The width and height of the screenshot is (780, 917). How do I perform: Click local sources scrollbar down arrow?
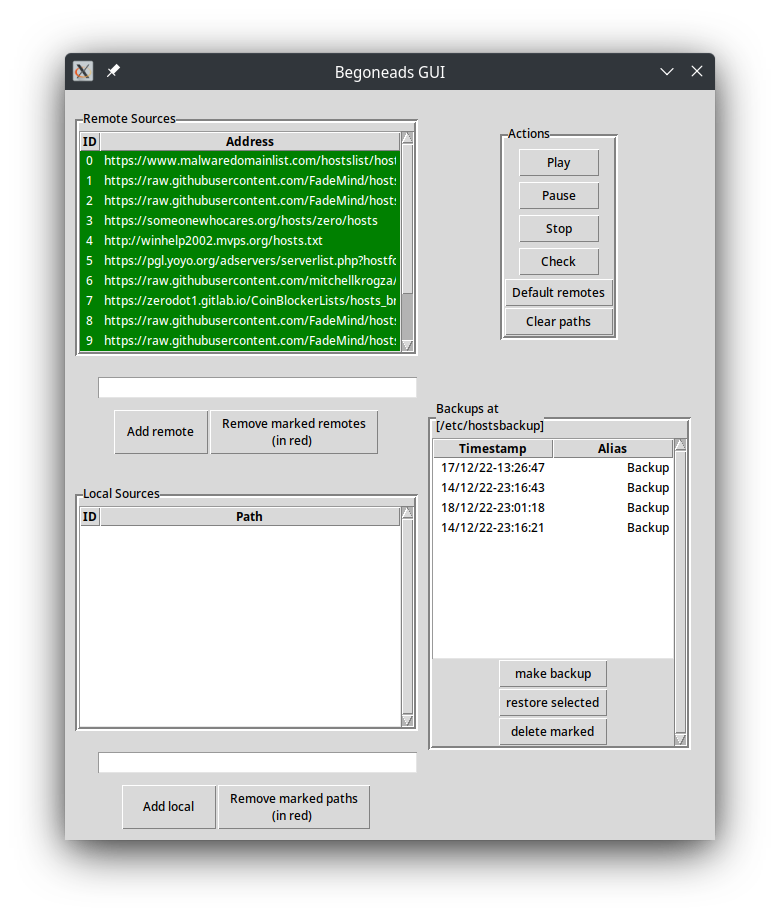tap(408, 720)
